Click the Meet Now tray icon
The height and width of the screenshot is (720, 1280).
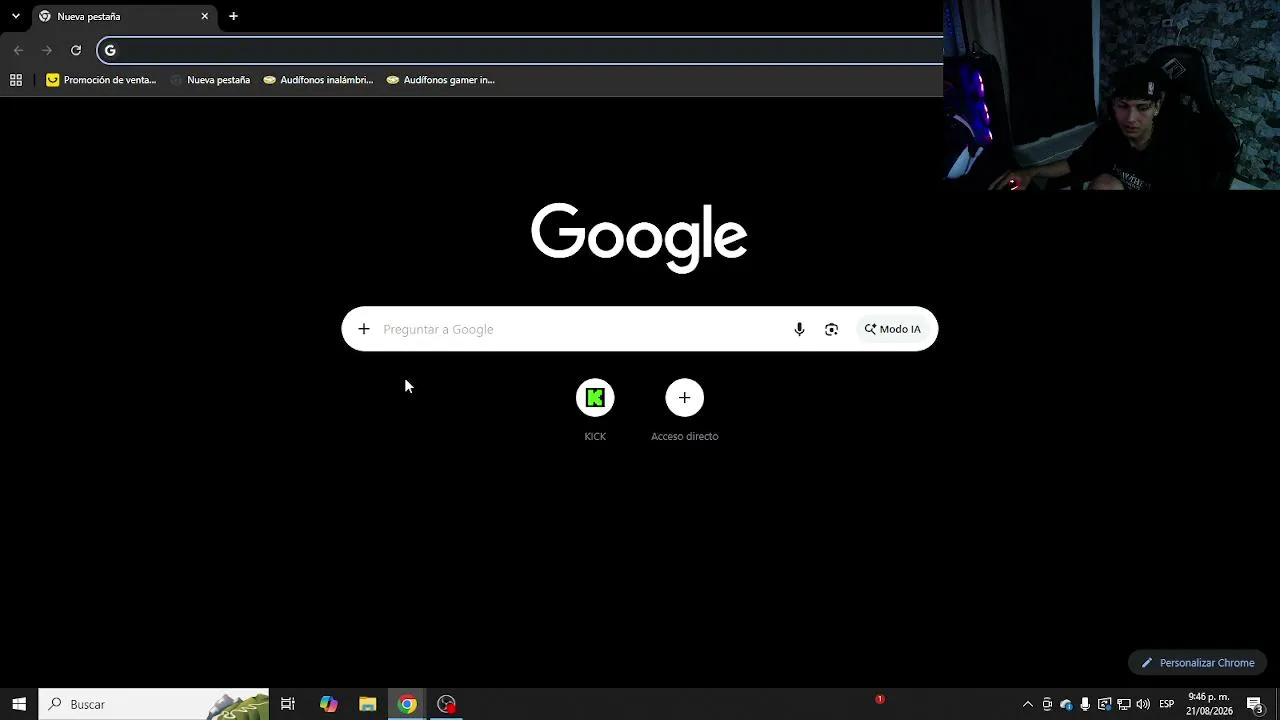(1047, 704)
